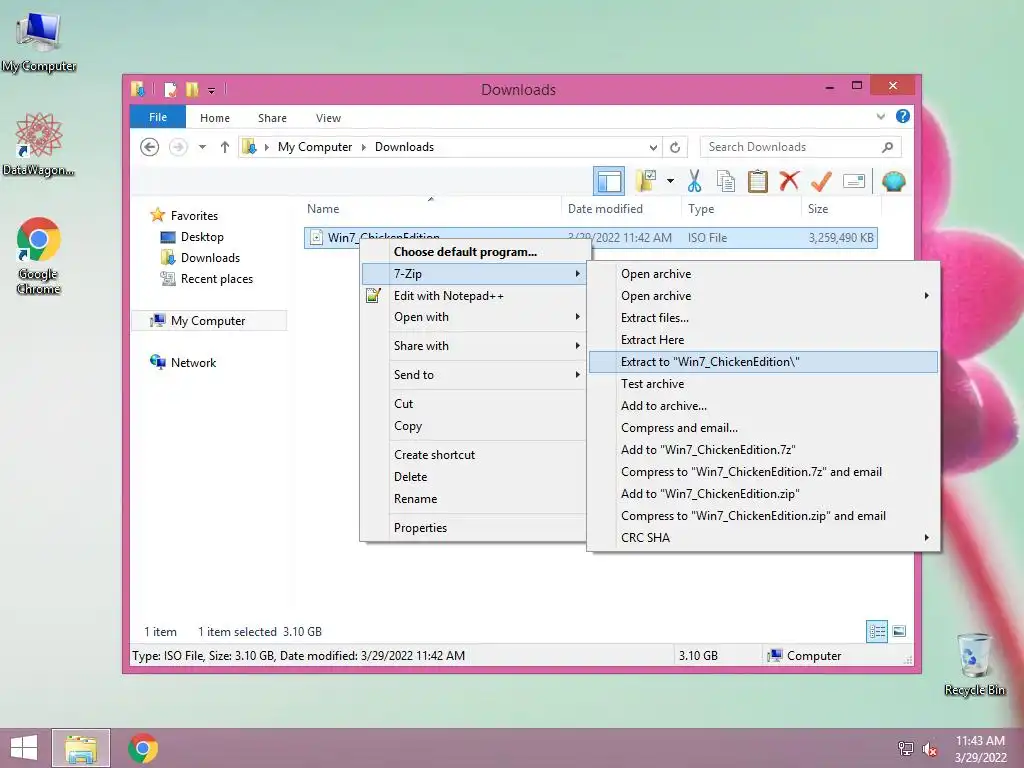Select Extract Here in 7-Zip menu
This screenshot has width=1024, height=768.
pos(763,340)
